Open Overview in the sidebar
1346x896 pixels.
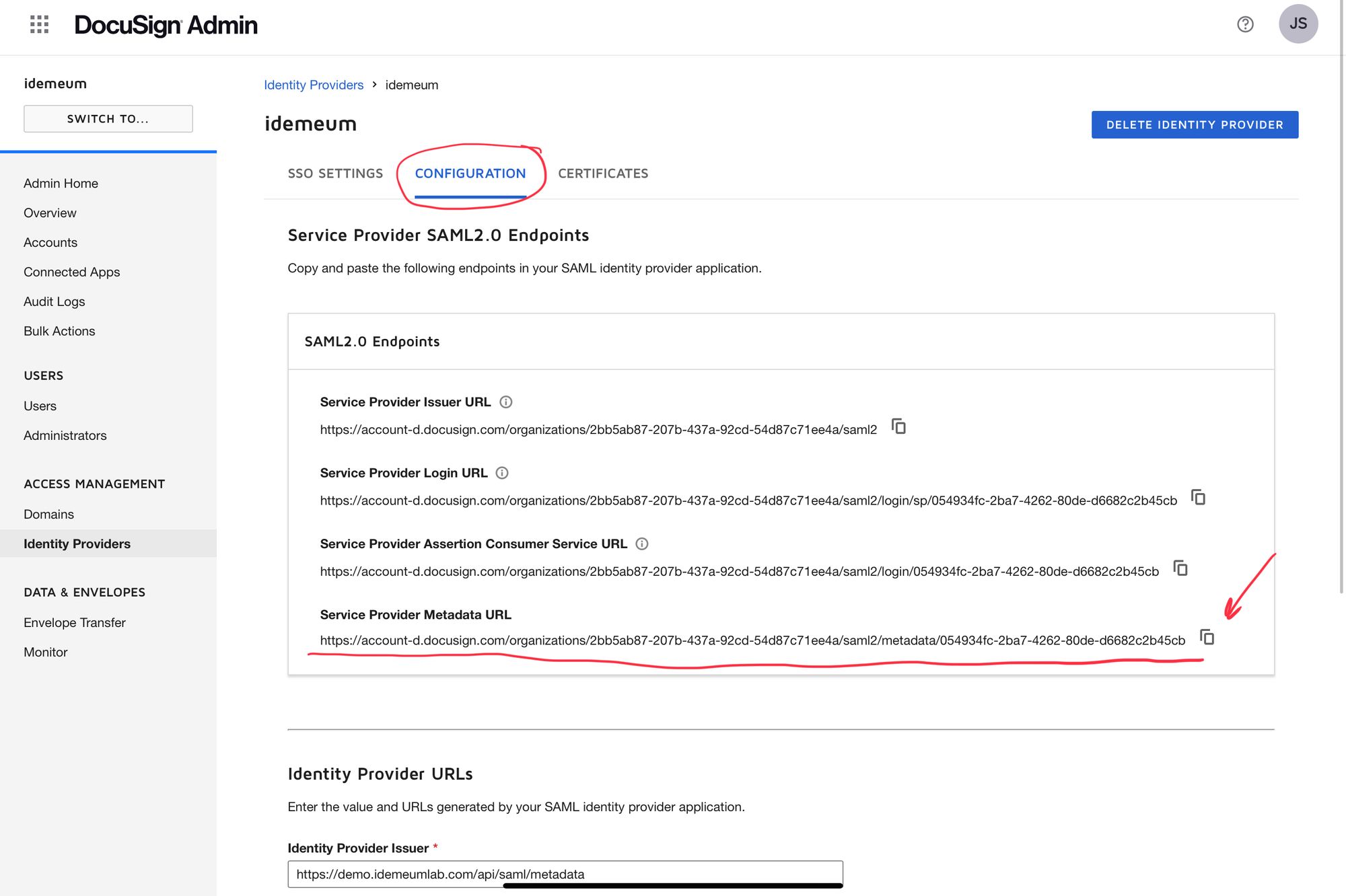click(x=50, y=213)
